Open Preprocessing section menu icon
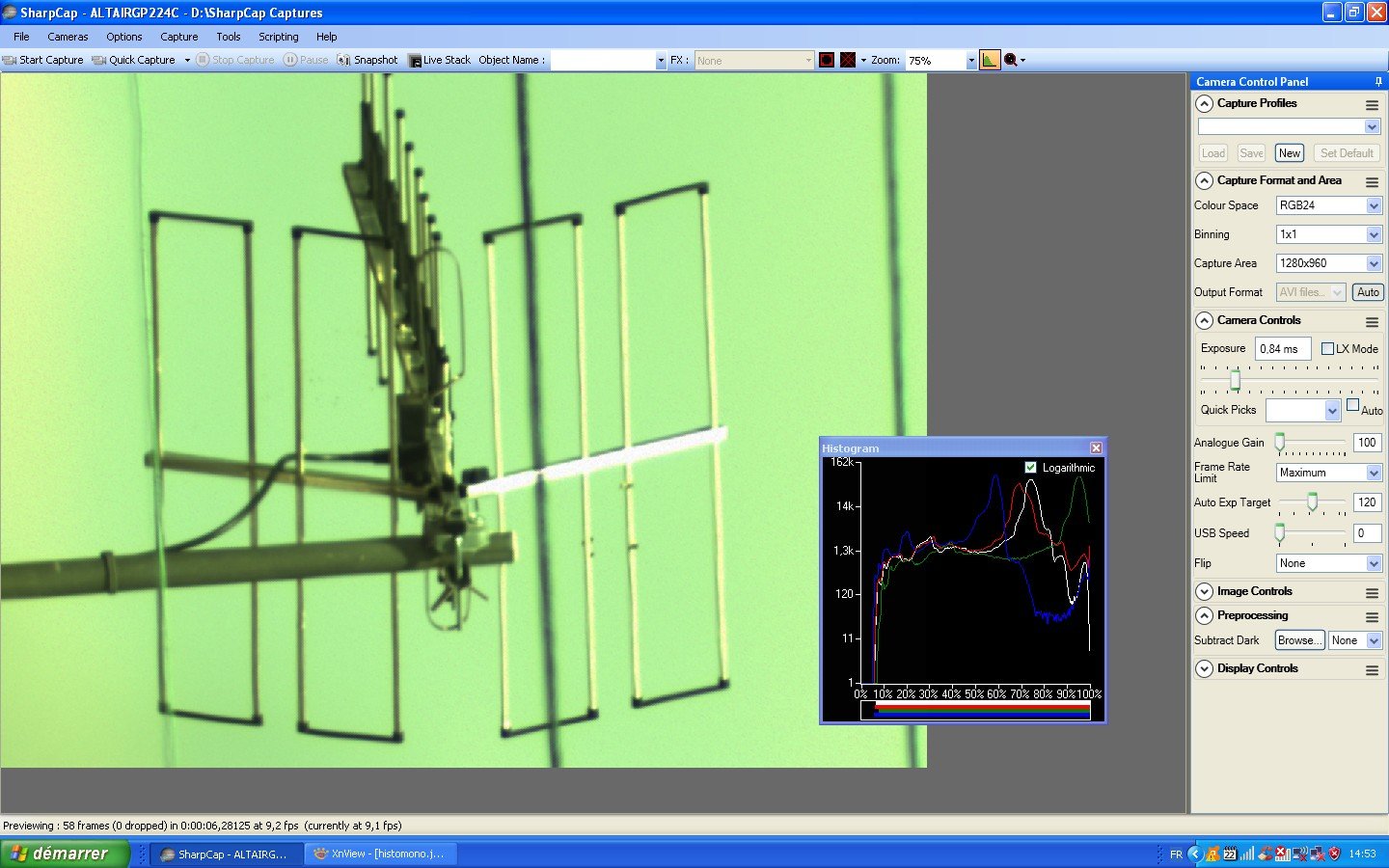The image size is (1389, 868). tap(1372, 616)
